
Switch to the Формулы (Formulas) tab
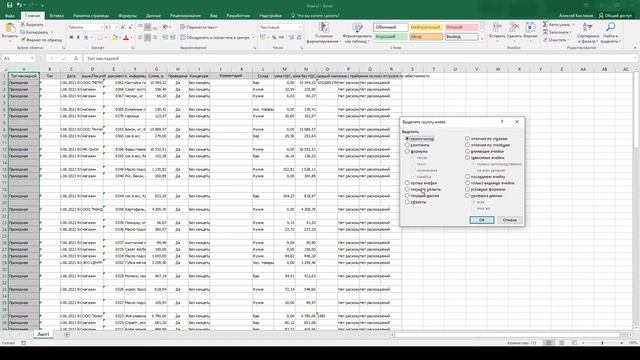[x=127, y=16]
